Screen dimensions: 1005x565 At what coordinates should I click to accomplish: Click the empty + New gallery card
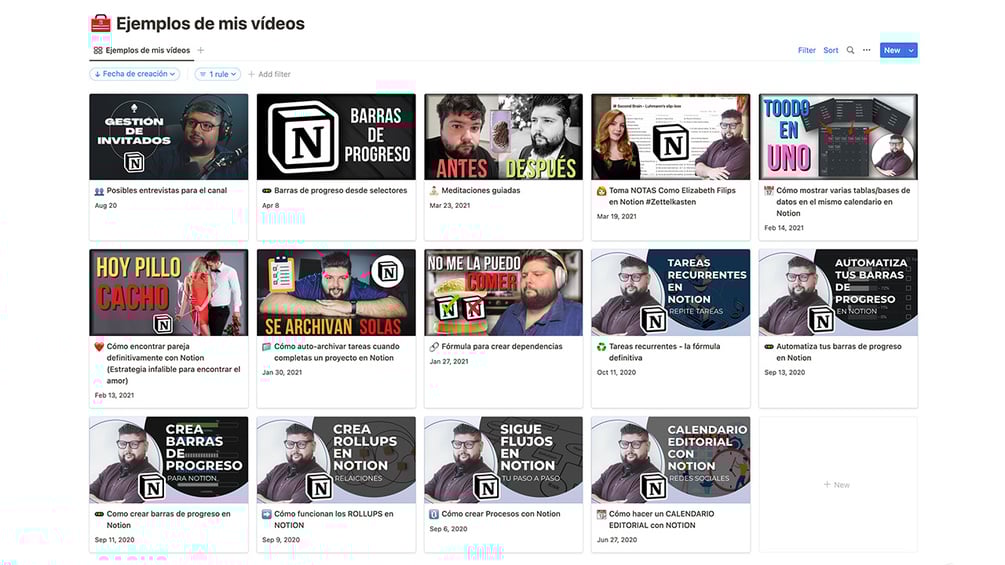pos(837,484)
